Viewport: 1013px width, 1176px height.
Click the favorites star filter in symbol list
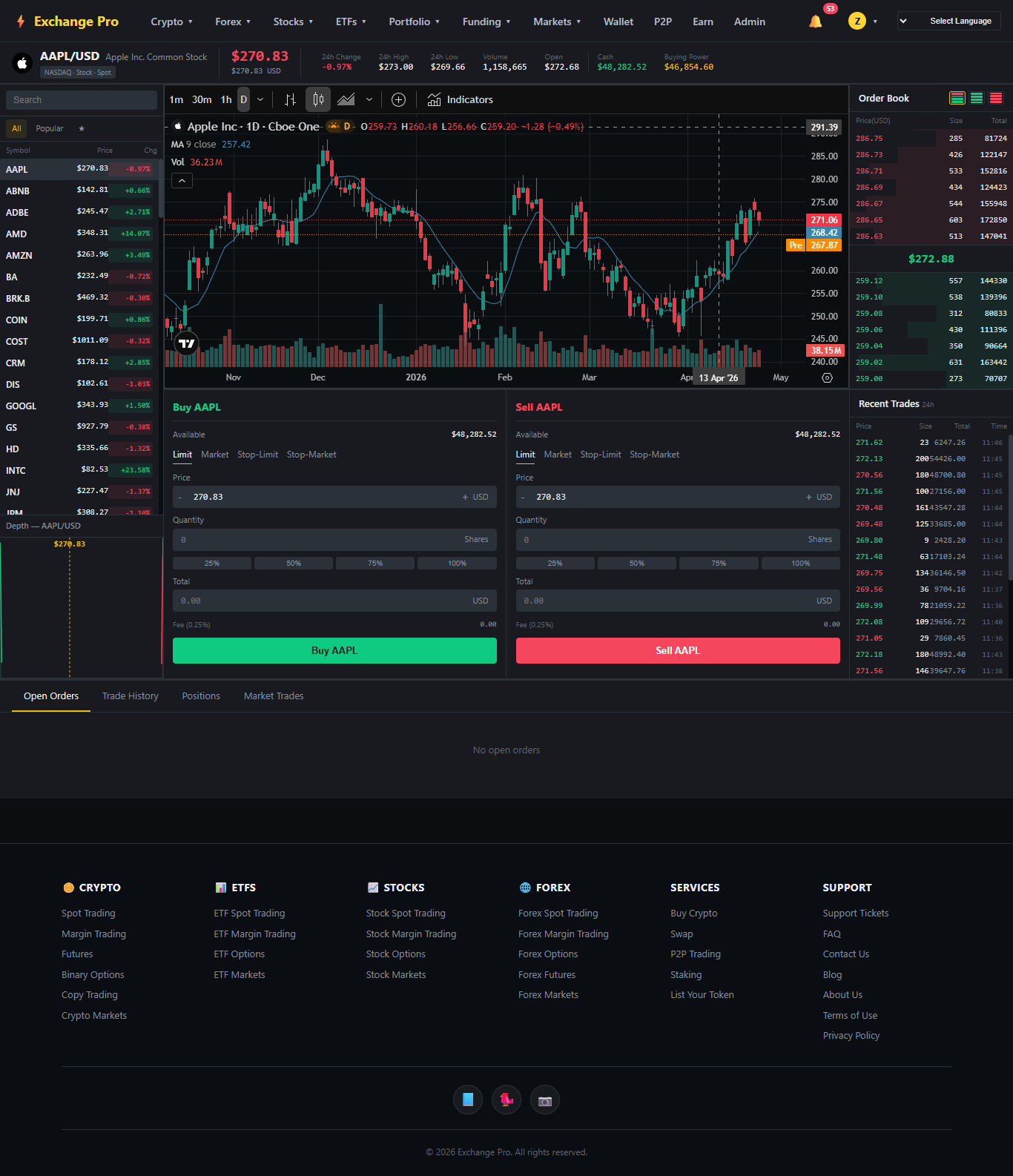[82, 128]
